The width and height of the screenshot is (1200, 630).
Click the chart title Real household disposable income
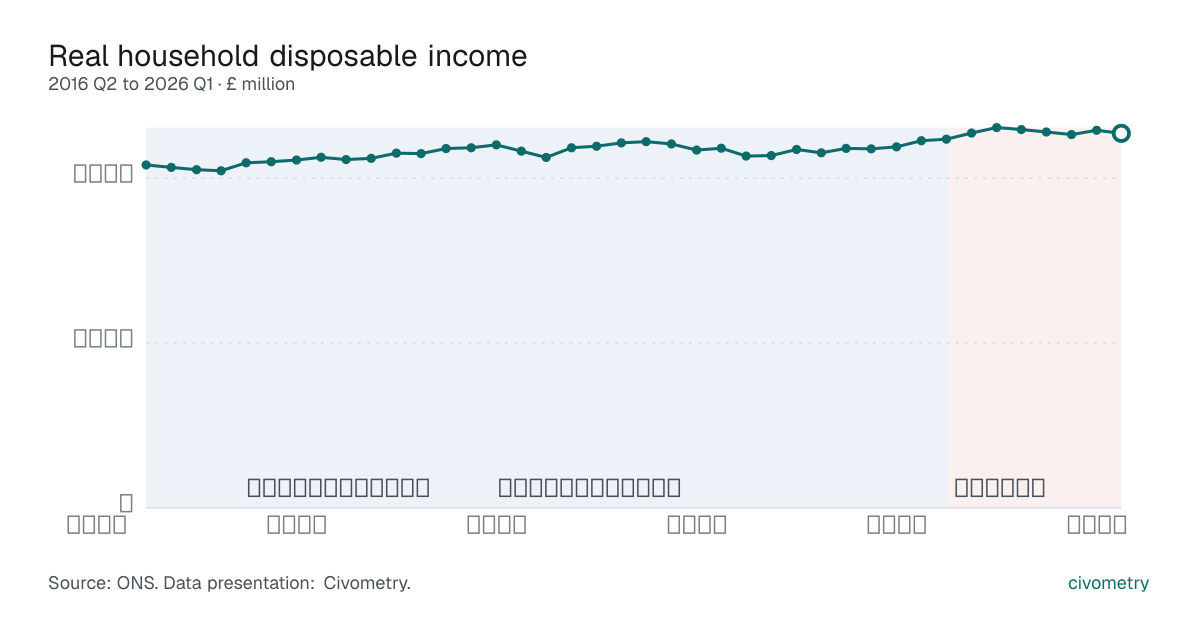287,56
